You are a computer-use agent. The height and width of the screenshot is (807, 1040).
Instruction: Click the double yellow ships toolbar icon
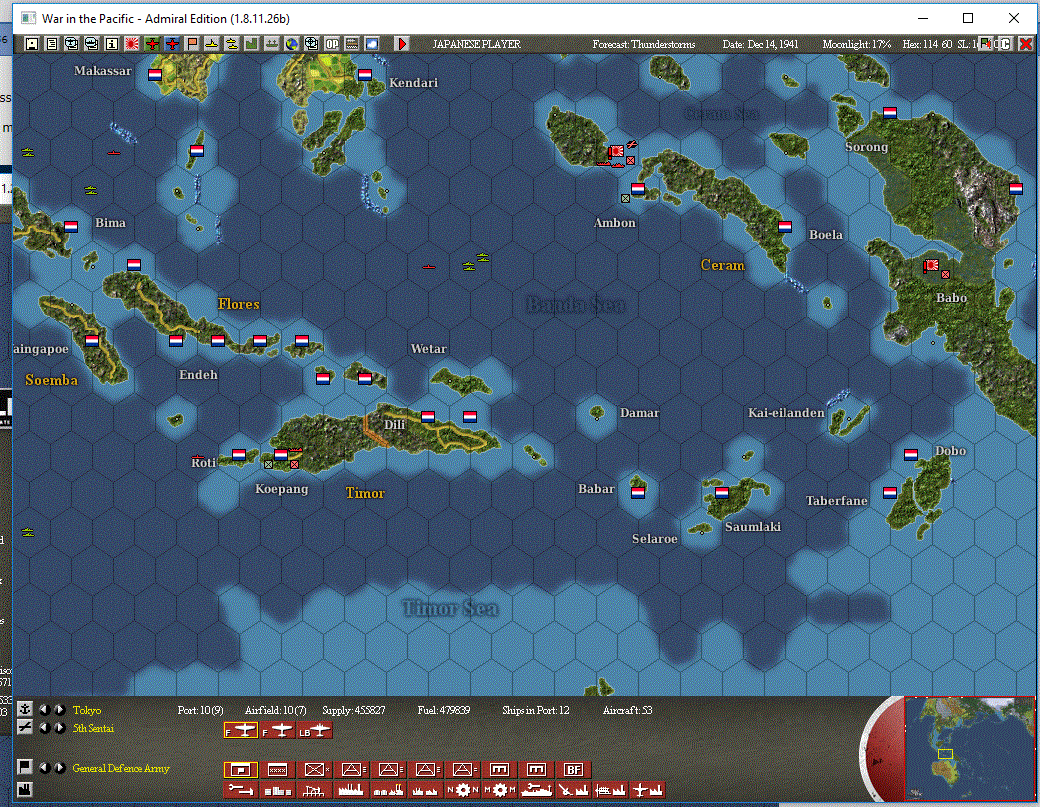231,44
